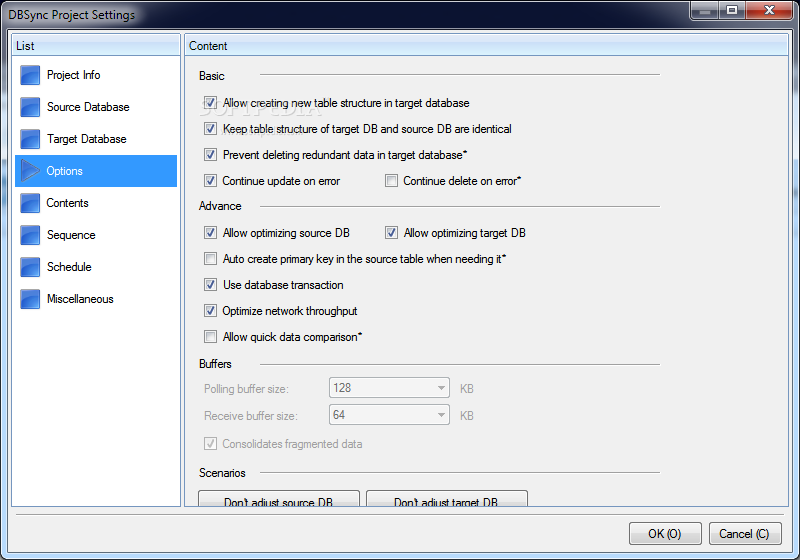This screenshot has height=560, width=800.
Task: Click the Schedule blue icon
Action: click(30, 267)
